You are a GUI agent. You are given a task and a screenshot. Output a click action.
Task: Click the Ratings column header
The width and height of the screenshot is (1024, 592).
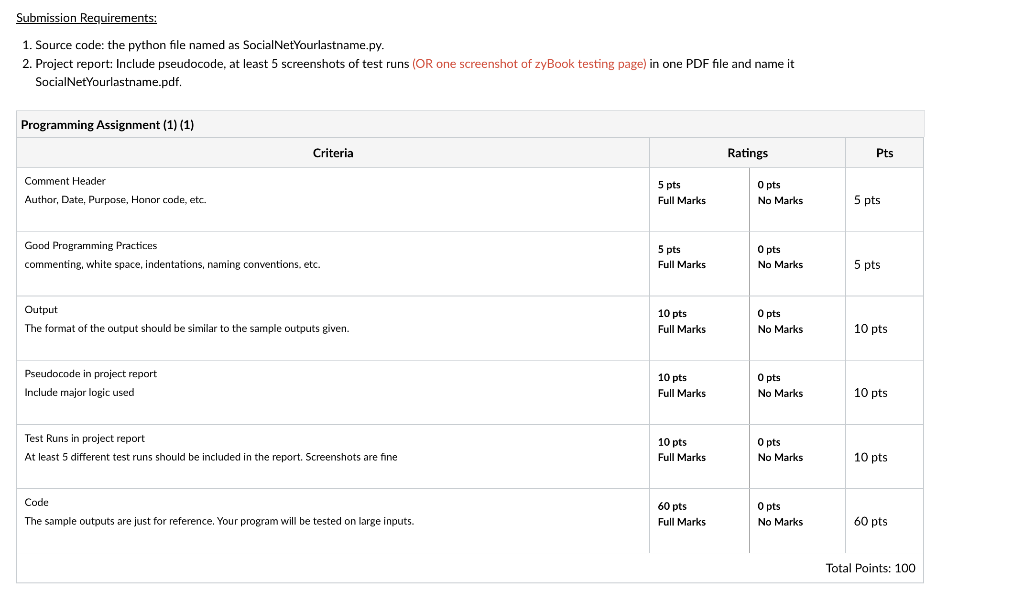click(747, 152)
